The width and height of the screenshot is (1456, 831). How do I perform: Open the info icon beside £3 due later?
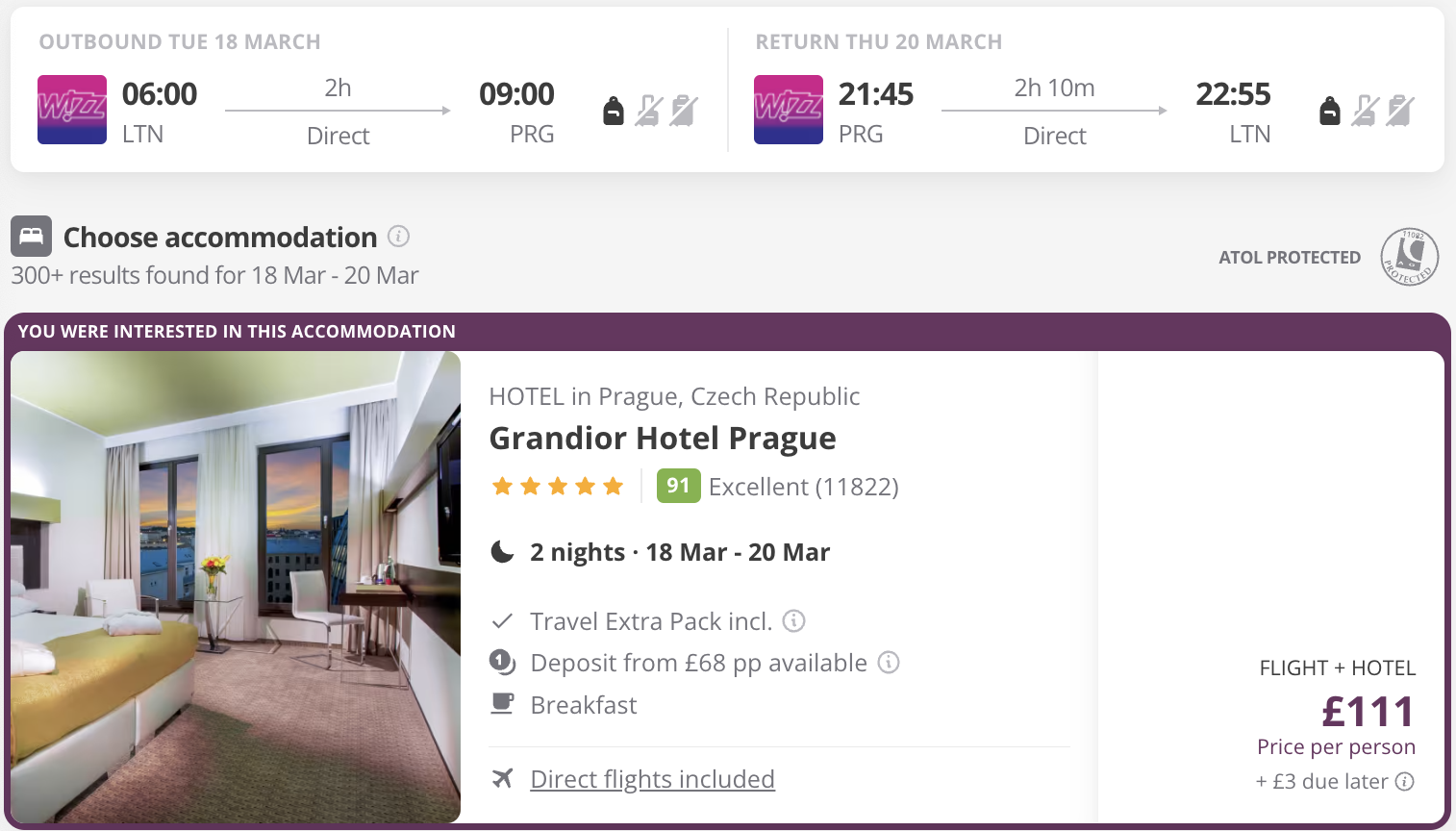[1405, 781]
